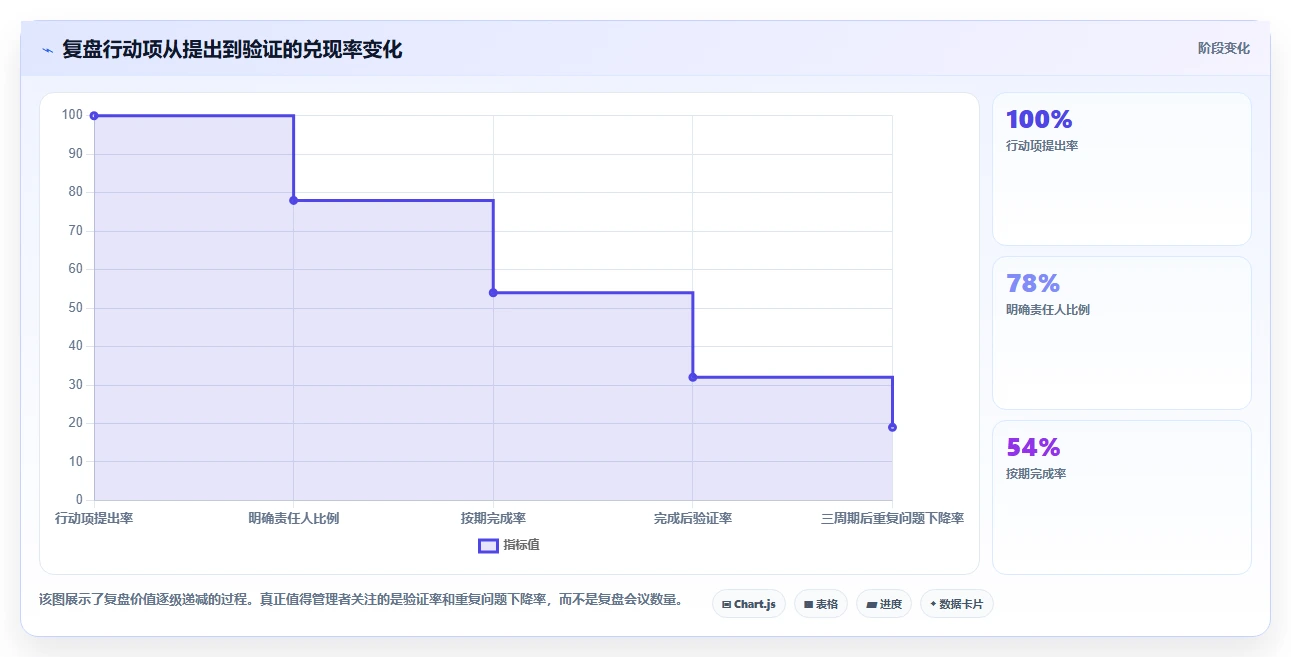Click the x-axis label 行动项提出率

click(x=94, y=518)
